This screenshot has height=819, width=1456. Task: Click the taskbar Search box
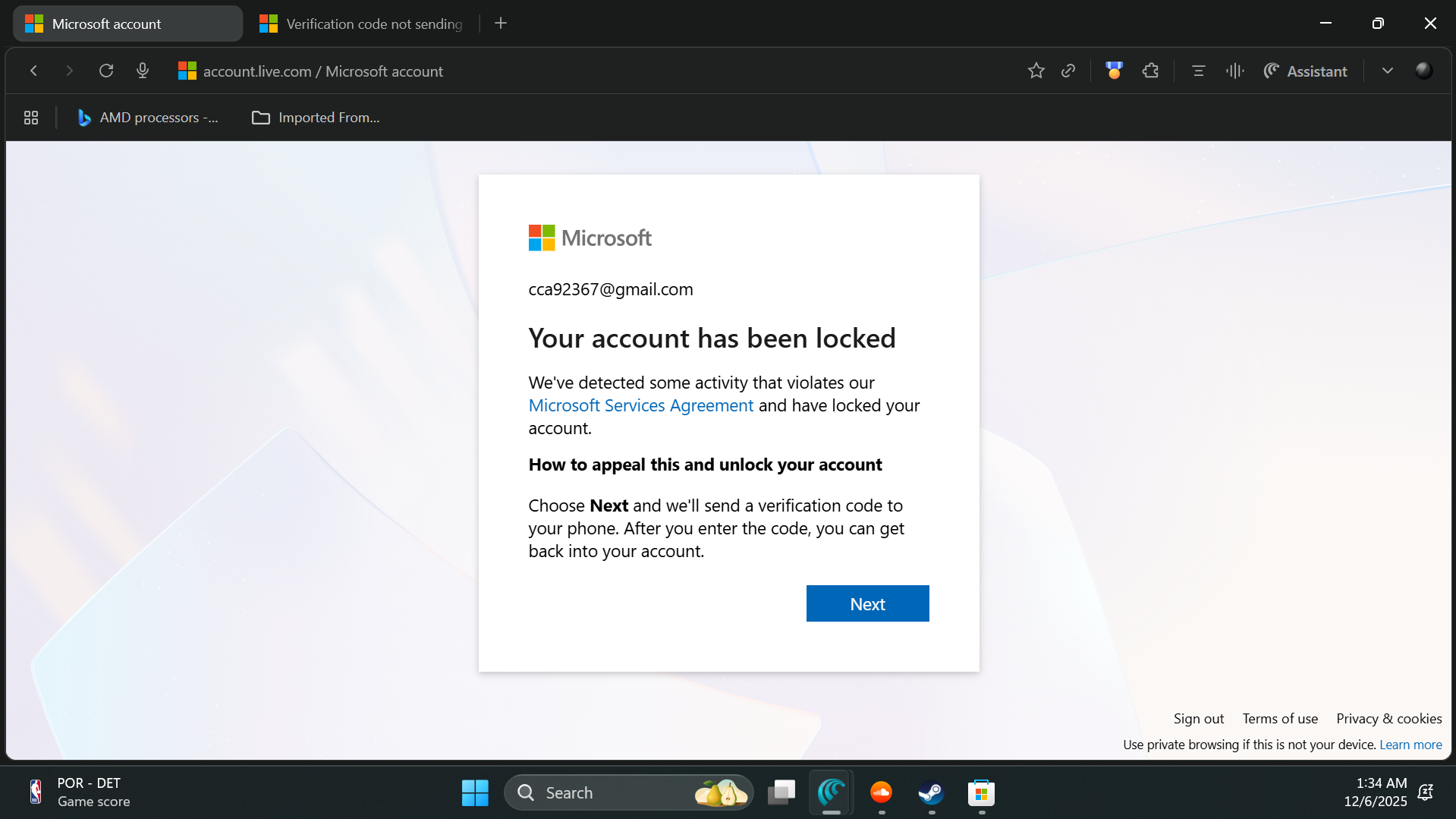coord(628,792)
